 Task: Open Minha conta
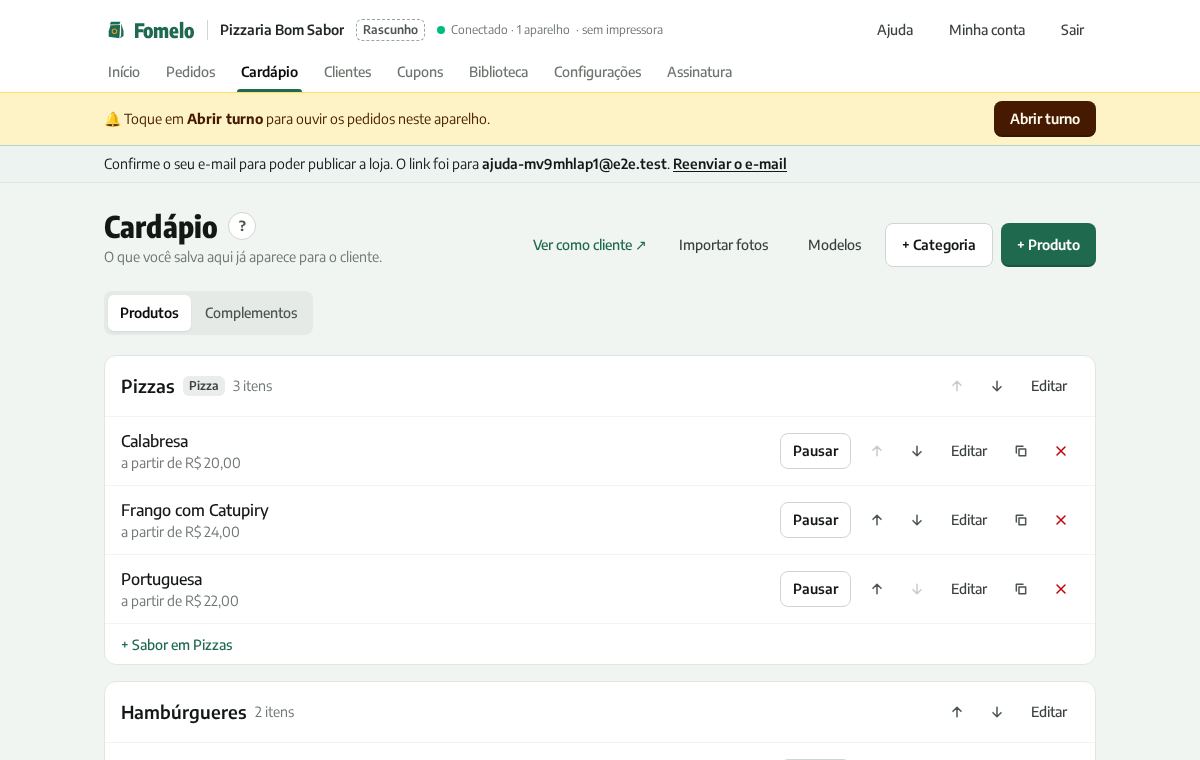click(x=987, y=30)
